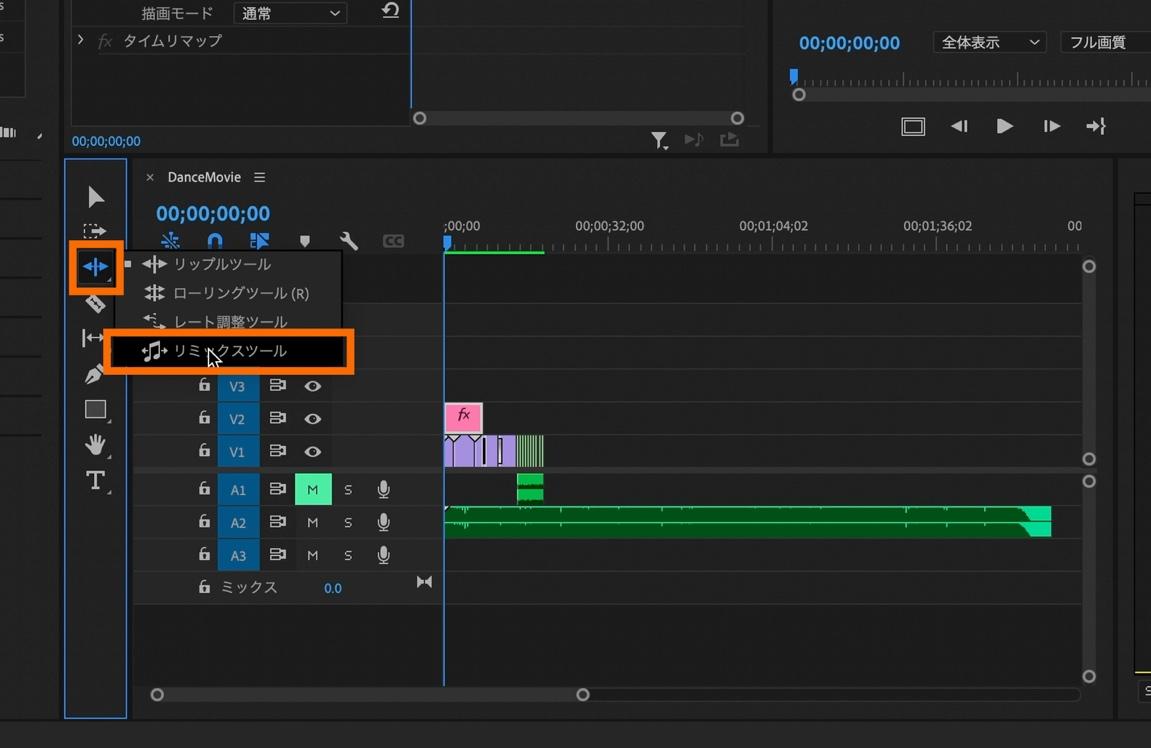Open フル画質 playback resolution dropdown
The image size is (1151, 748).
(x=1105, y=43)
